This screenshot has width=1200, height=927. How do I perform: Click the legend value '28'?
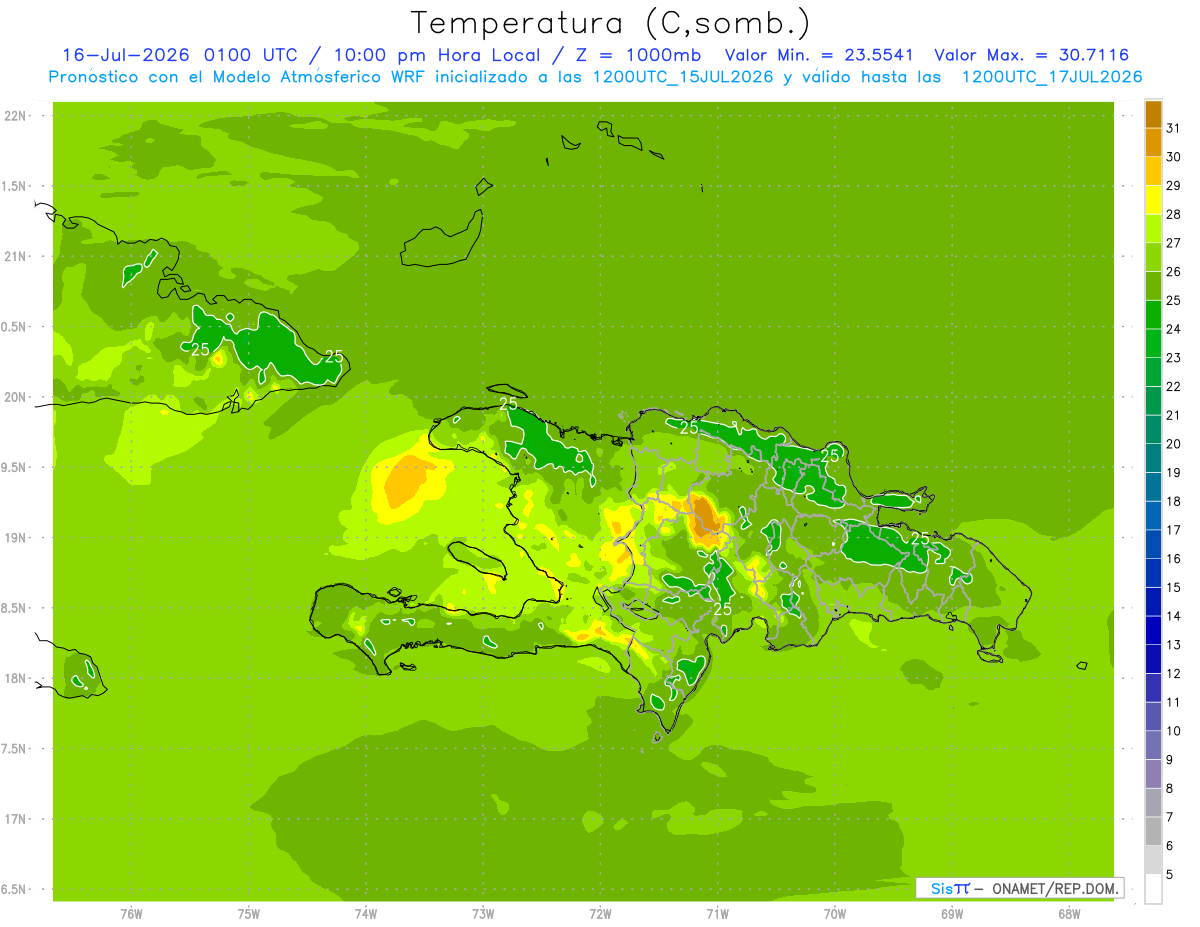coord(1173,214)
